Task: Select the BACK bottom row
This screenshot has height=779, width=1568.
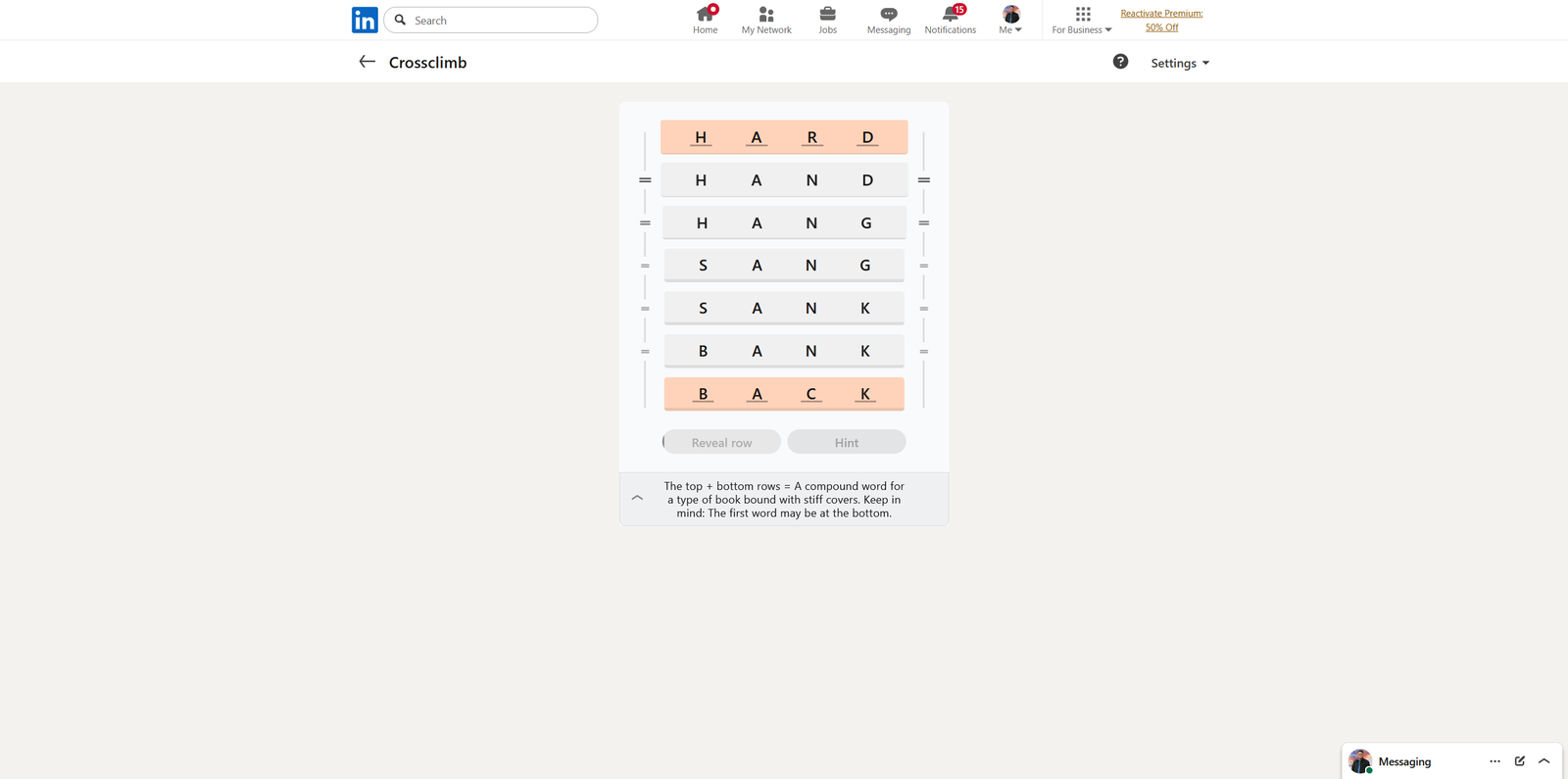Action: [784, 394]
